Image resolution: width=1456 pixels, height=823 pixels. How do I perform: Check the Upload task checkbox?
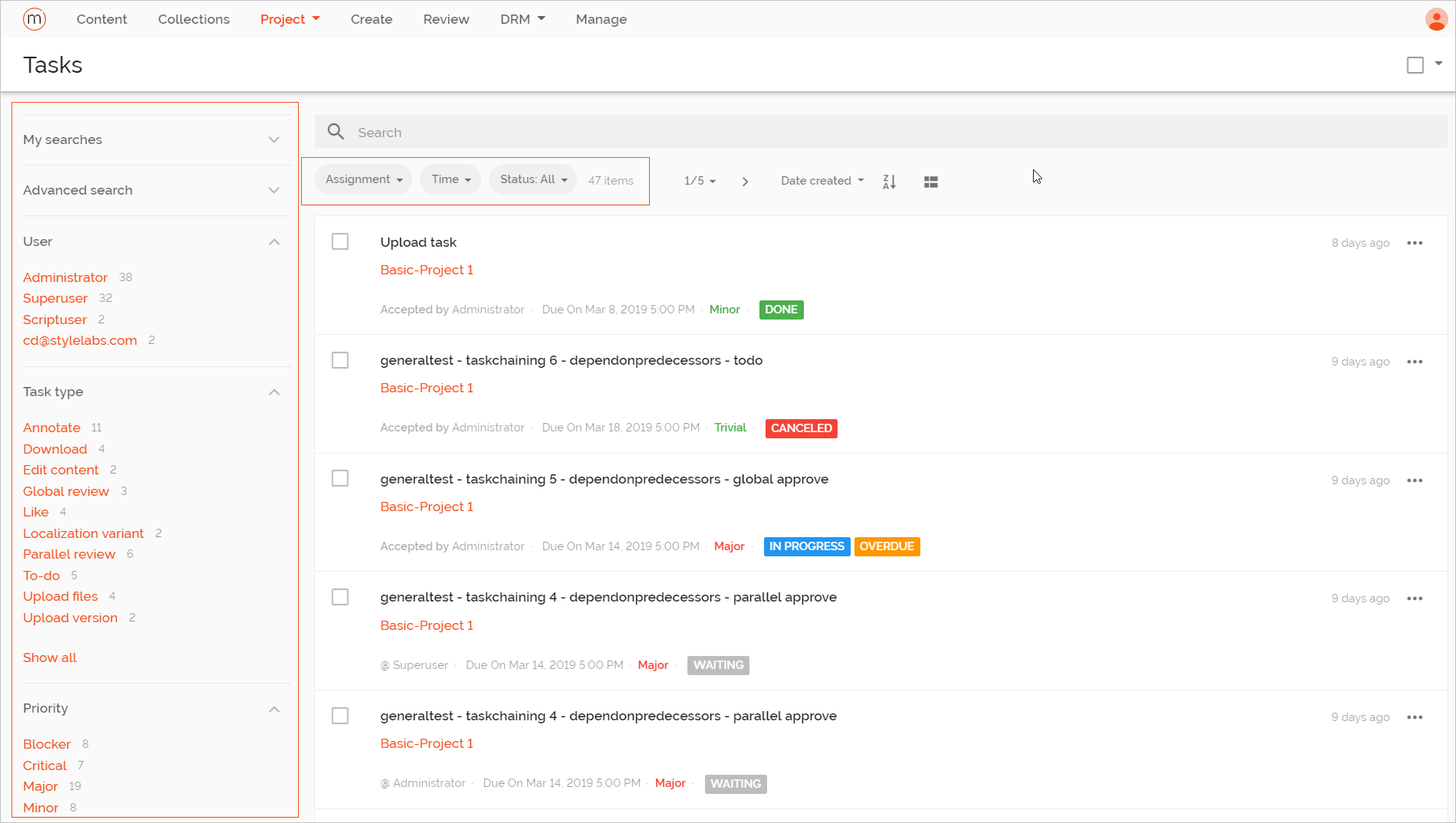[x=339, y=241]
